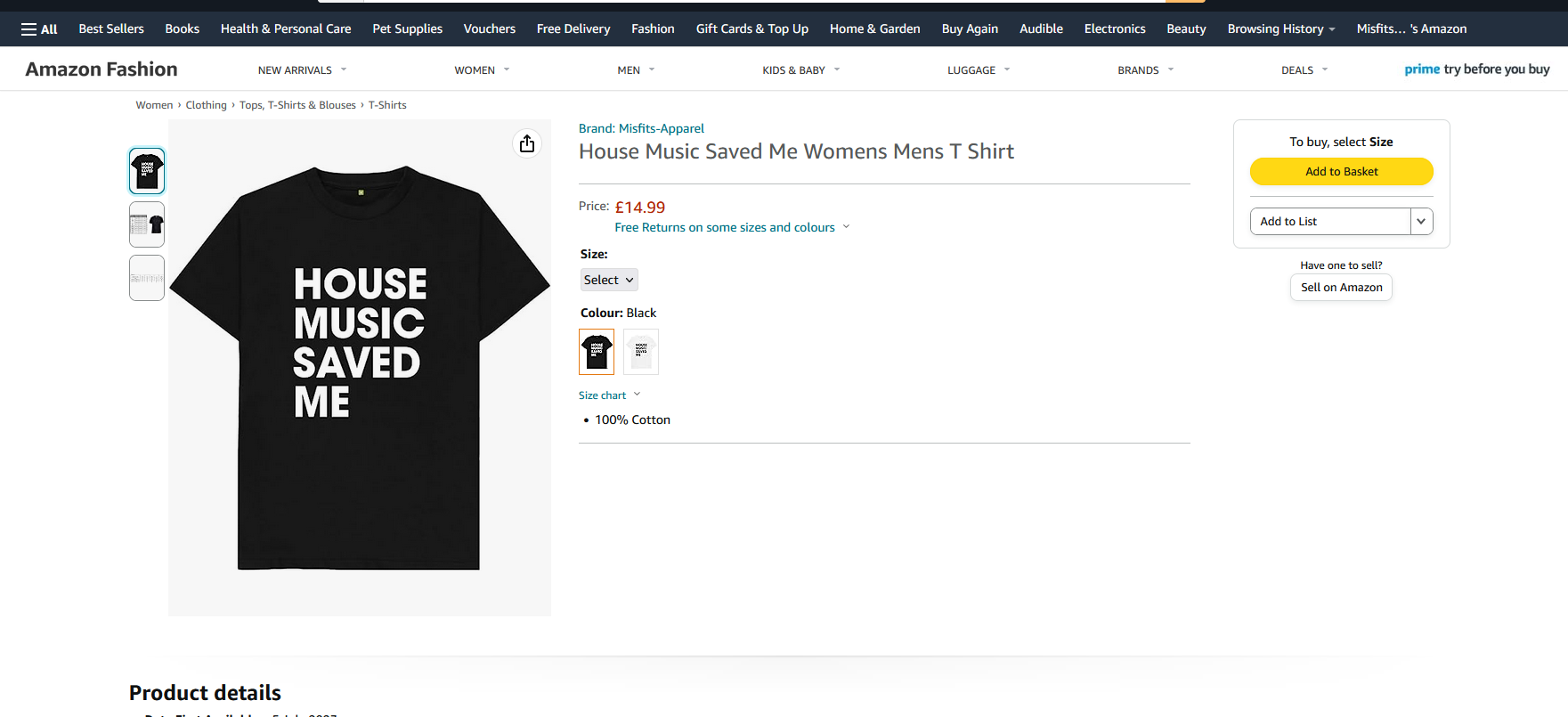Choose the black t-shirt colour swatch

[x=597, y=352]
